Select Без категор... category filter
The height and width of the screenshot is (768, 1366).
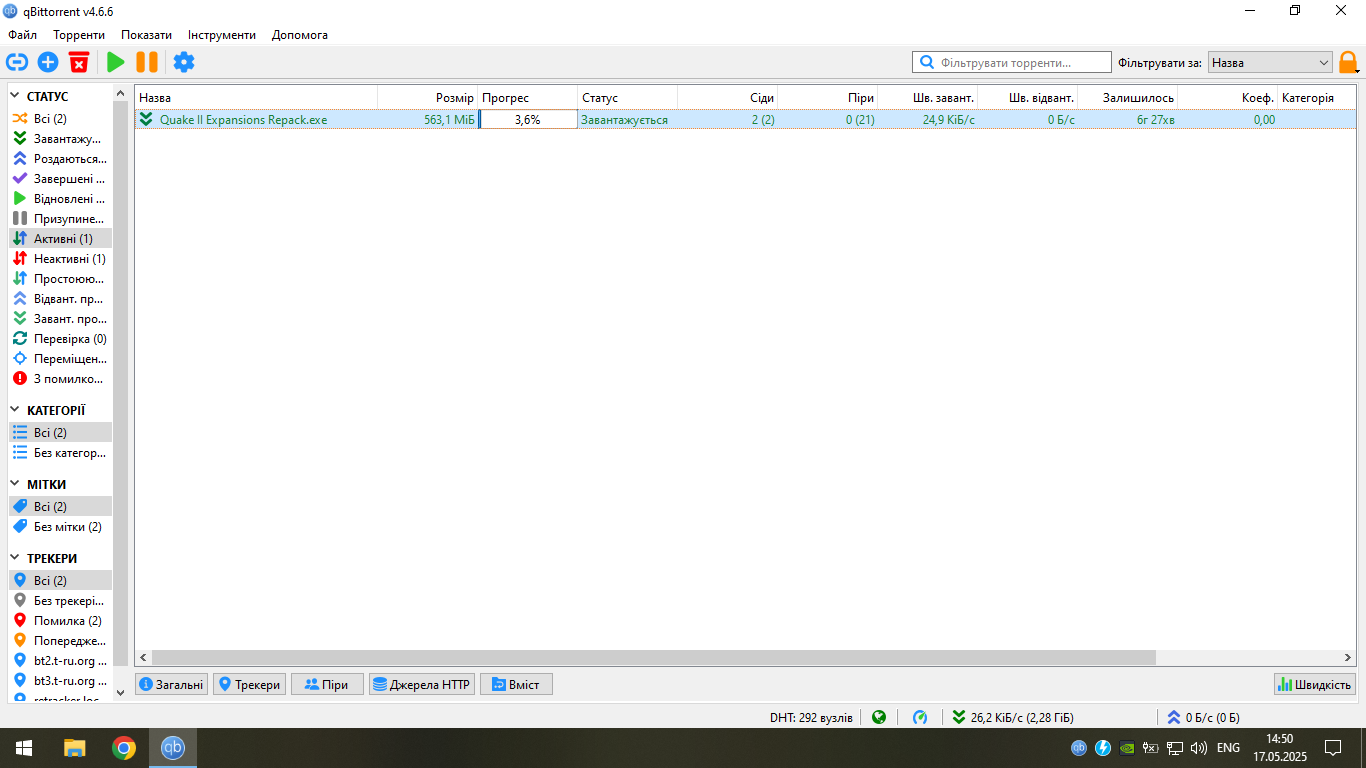(60, 453)
